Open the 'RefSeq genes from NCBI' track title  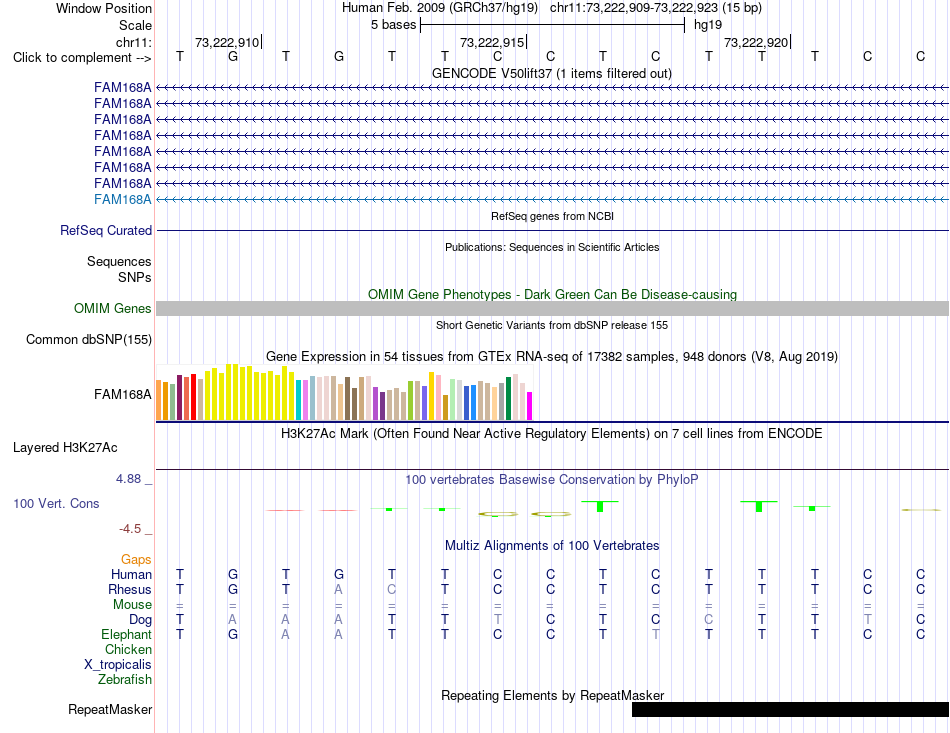[552, 216]
